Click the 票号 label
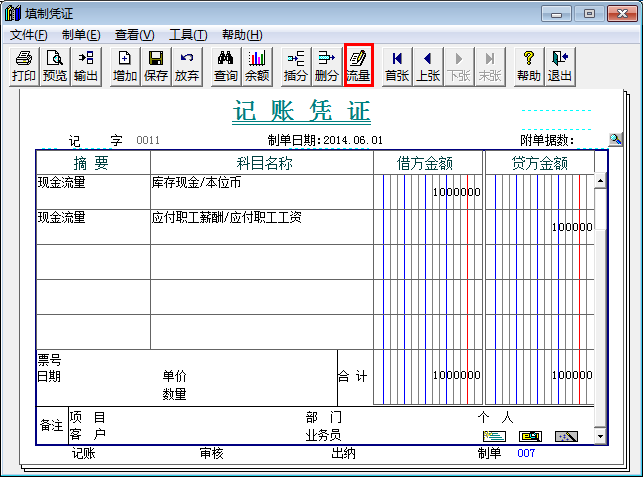 (x=49, y=360)
